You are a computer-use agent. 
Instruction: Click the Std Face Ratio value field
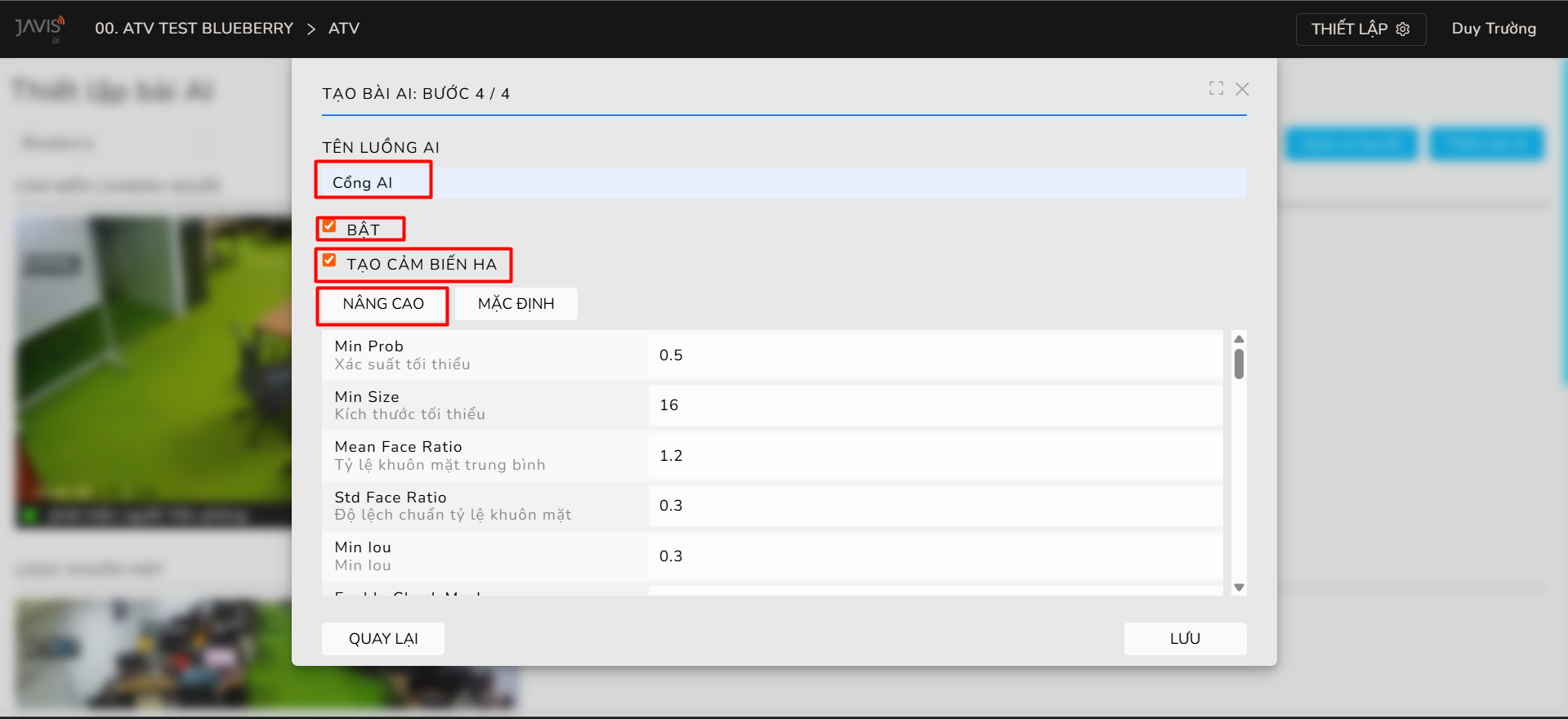(x=935, y=506)
